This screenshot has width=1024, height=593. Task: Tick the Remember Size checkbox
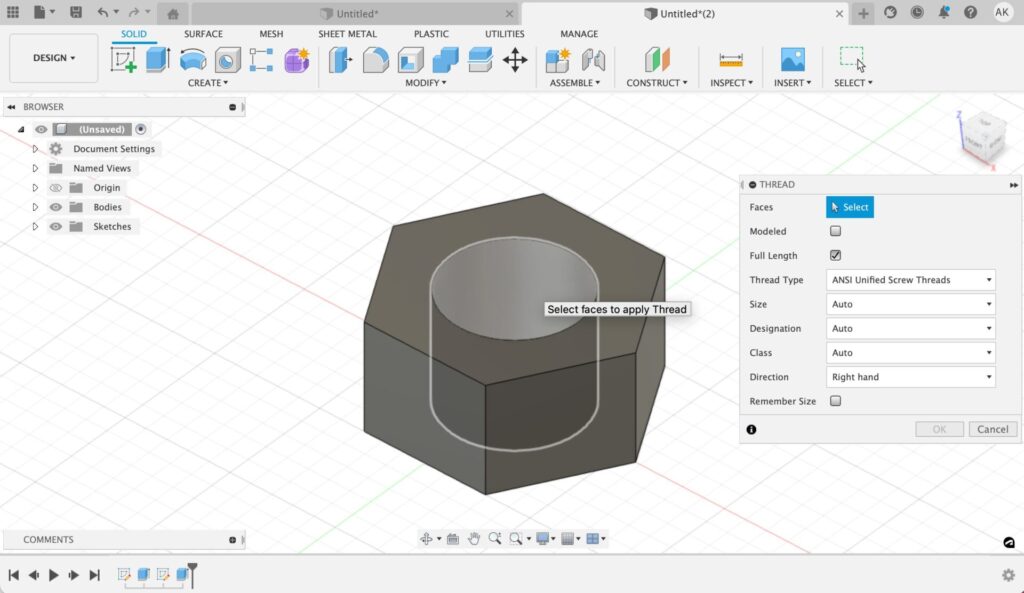pyautogui.click(x=836, y=401)
